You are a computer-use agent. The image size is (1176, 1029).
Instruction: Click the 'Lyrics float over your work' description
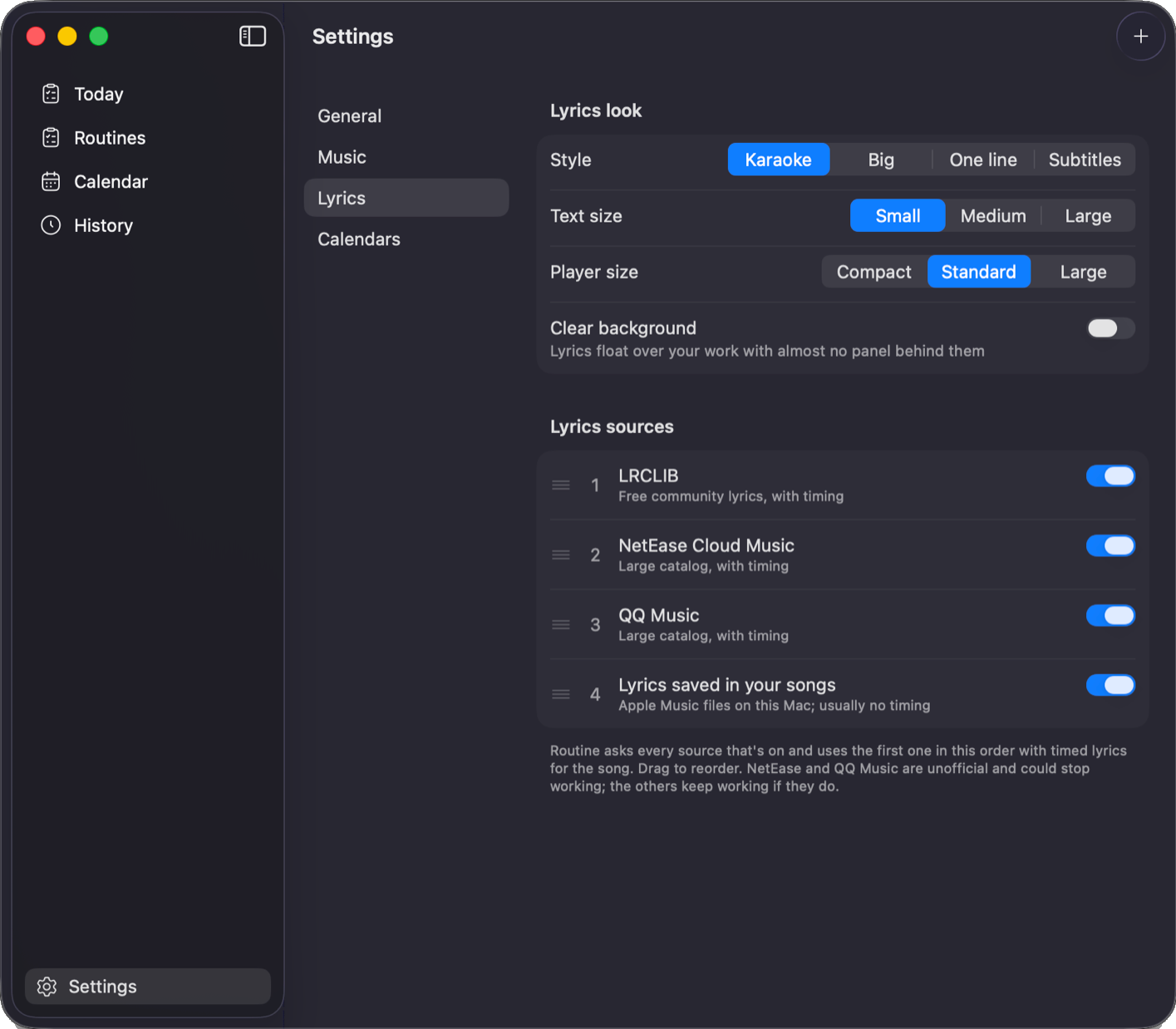click(767, 351)
